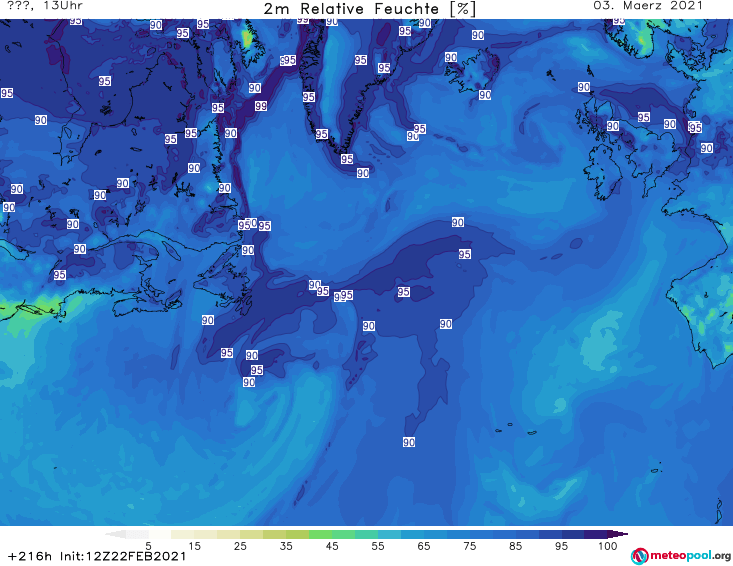Click the colorbar label "85"
This screenshot has width=733, height=566.
pos(515,545)
